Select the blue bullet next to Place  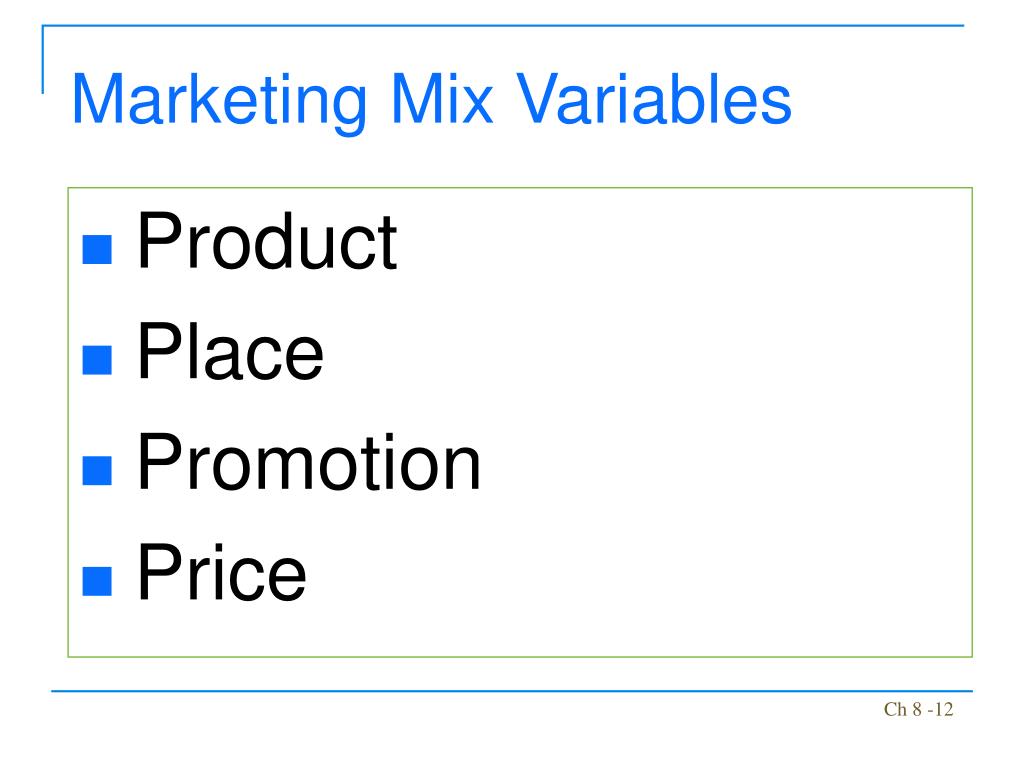point(97,359)
